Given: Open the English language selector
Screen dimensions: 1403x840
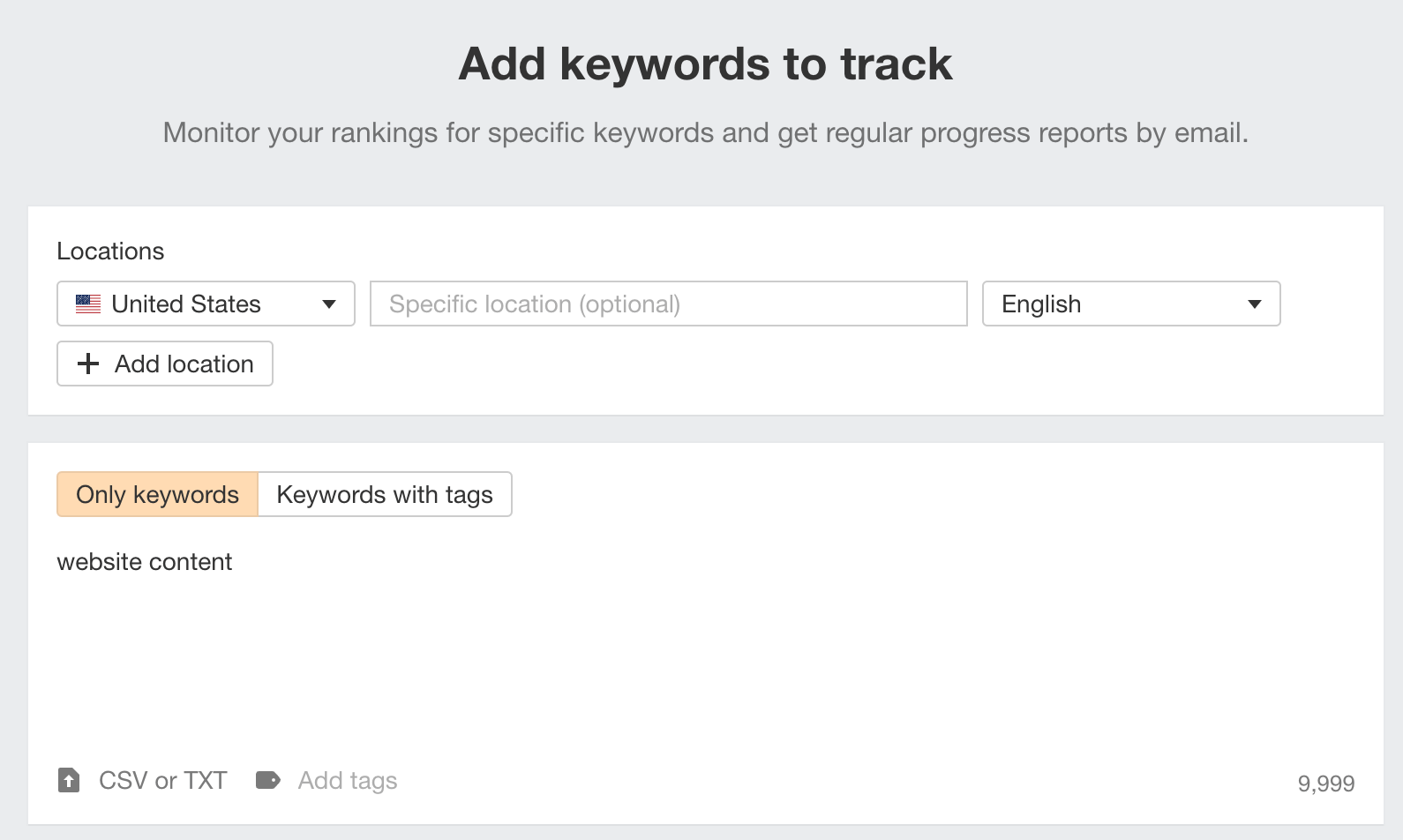Looking at the screenshot, I should 1130,304.
